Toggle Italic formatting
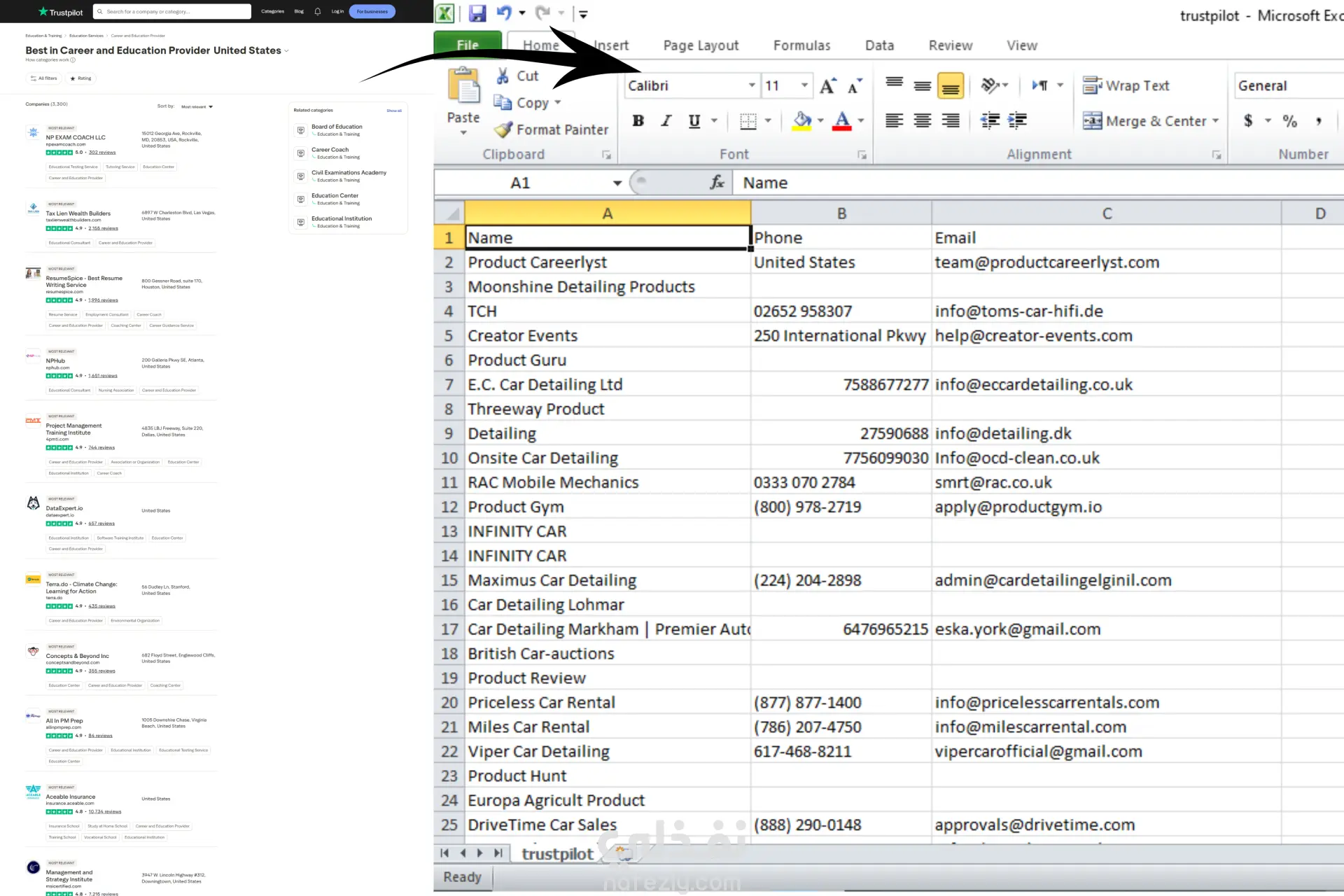 pyautogui.click(x=666, y=120)
